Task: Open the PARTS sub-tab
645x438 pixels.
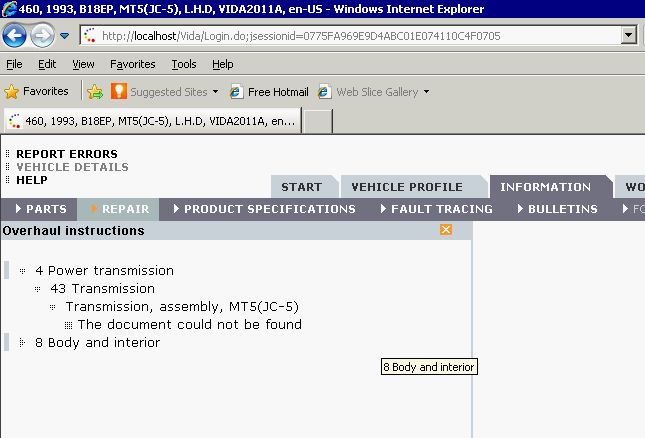Action: tap(41, 209)
